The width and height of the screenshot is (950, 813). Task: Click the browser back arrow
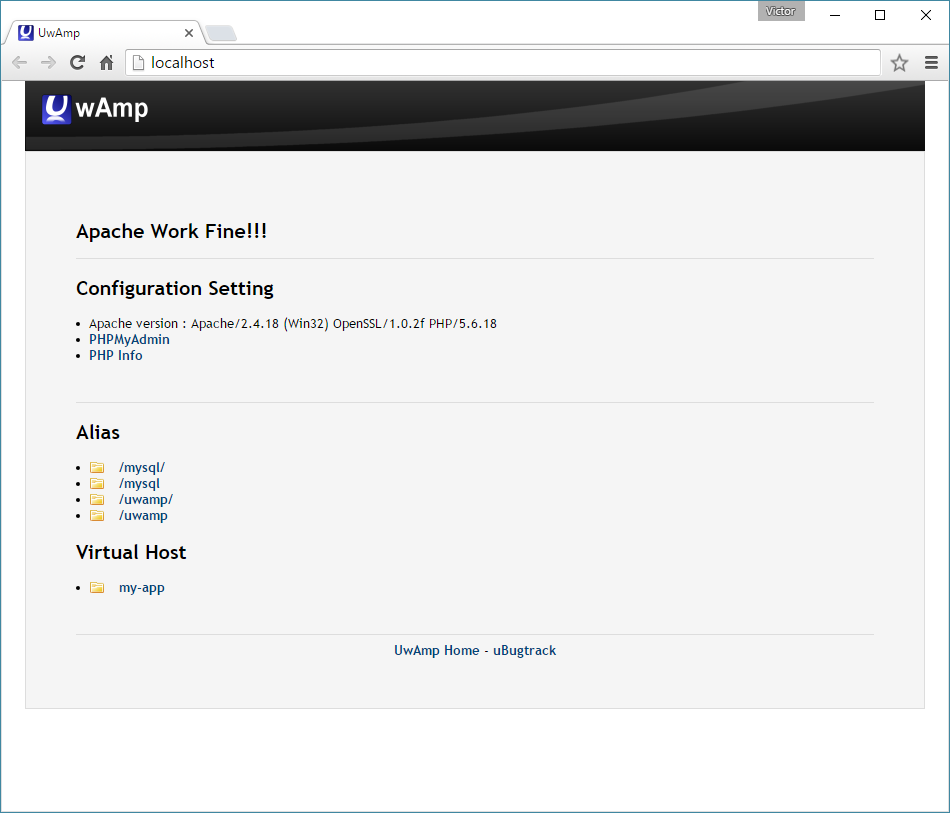pyautogui.click(x=19, y=63)
